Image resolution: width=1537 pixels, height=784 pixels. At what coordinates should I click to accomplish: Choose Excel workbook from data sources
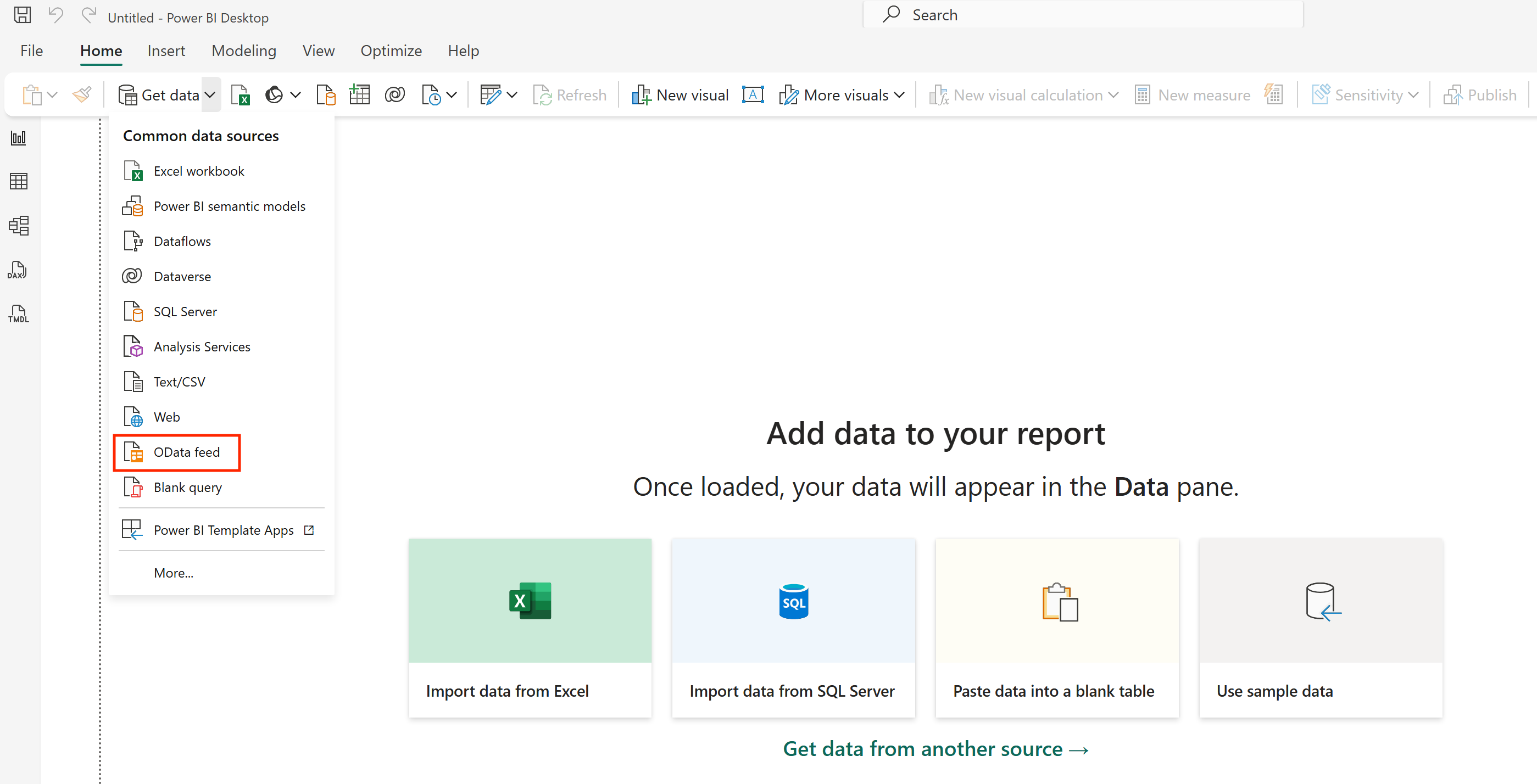pos(221,171)
